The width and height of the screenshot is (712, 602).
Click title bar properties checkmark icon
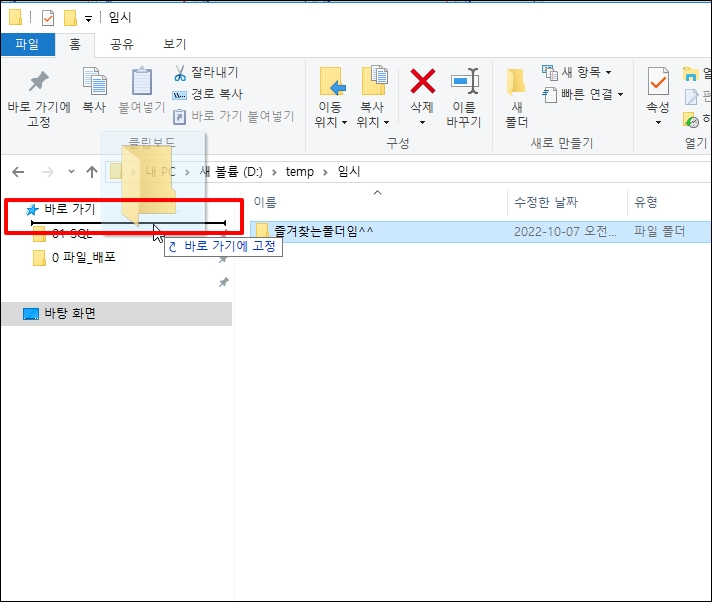(x=48, y=18)
